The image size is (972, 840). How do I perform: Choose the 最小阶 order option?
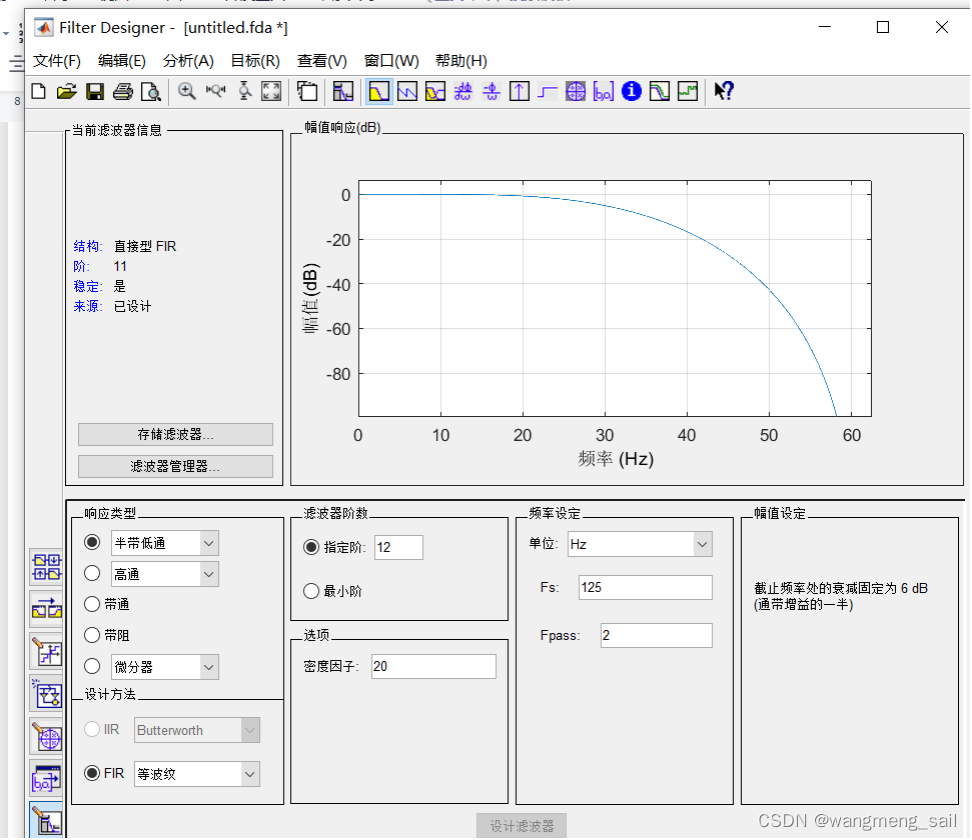tap(311, 591)
